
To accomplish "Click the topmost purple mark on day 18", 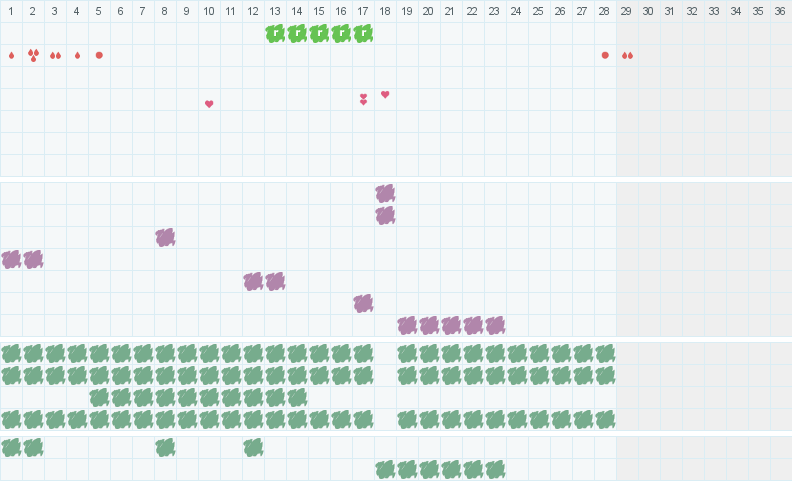I will [385, 194].
